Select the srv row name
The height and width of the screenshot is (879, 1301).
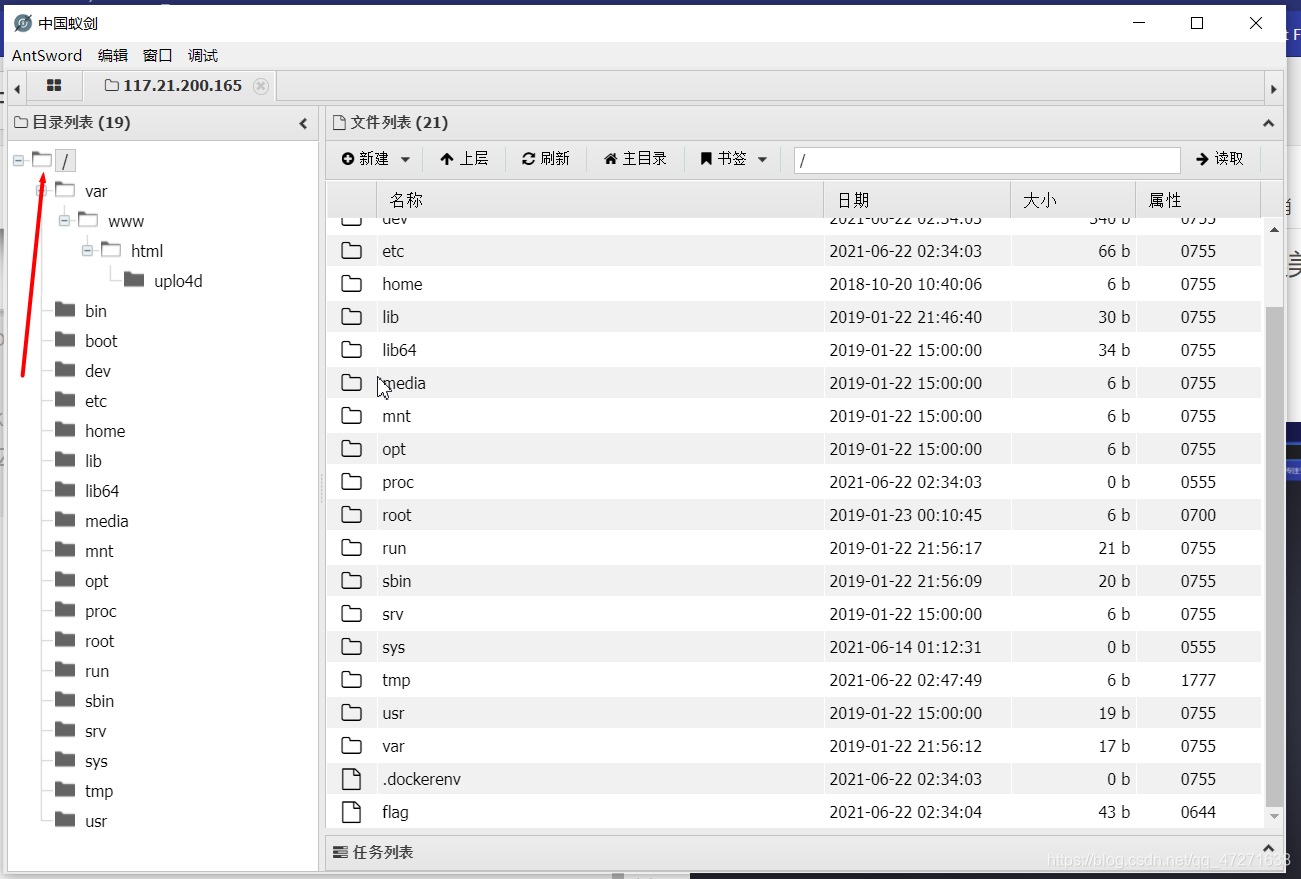coord(393,614)
